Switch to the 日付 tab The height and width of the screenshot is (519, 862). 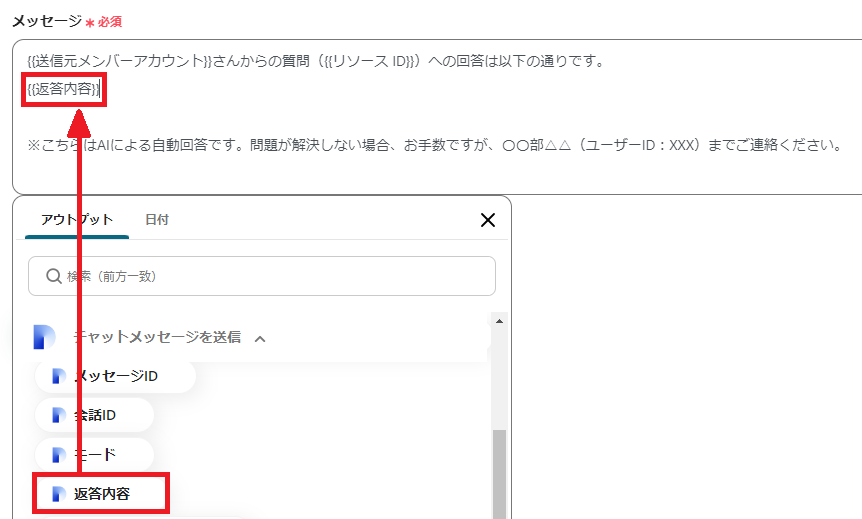(x=157, y=219)
